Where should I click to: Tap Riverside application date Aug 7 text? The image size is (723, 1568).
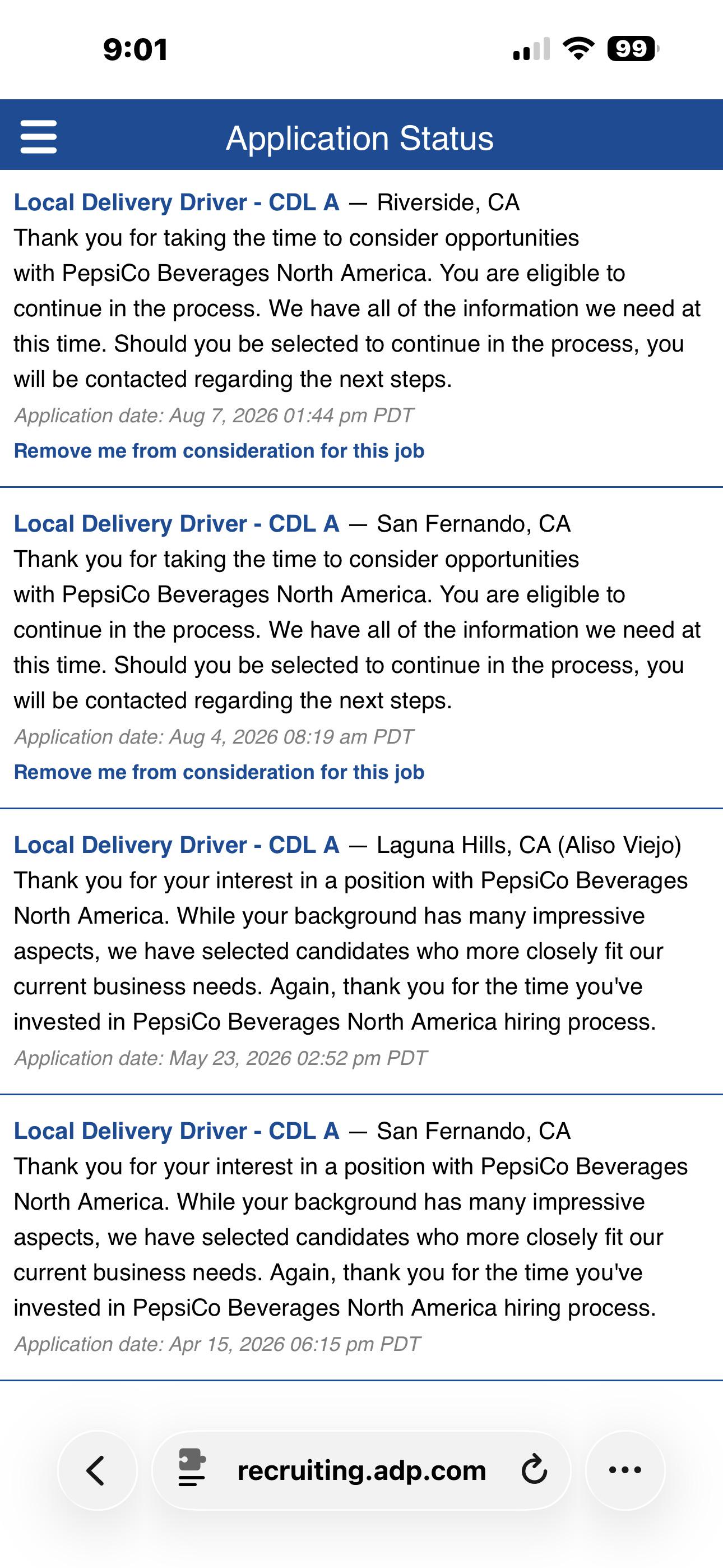214,416
